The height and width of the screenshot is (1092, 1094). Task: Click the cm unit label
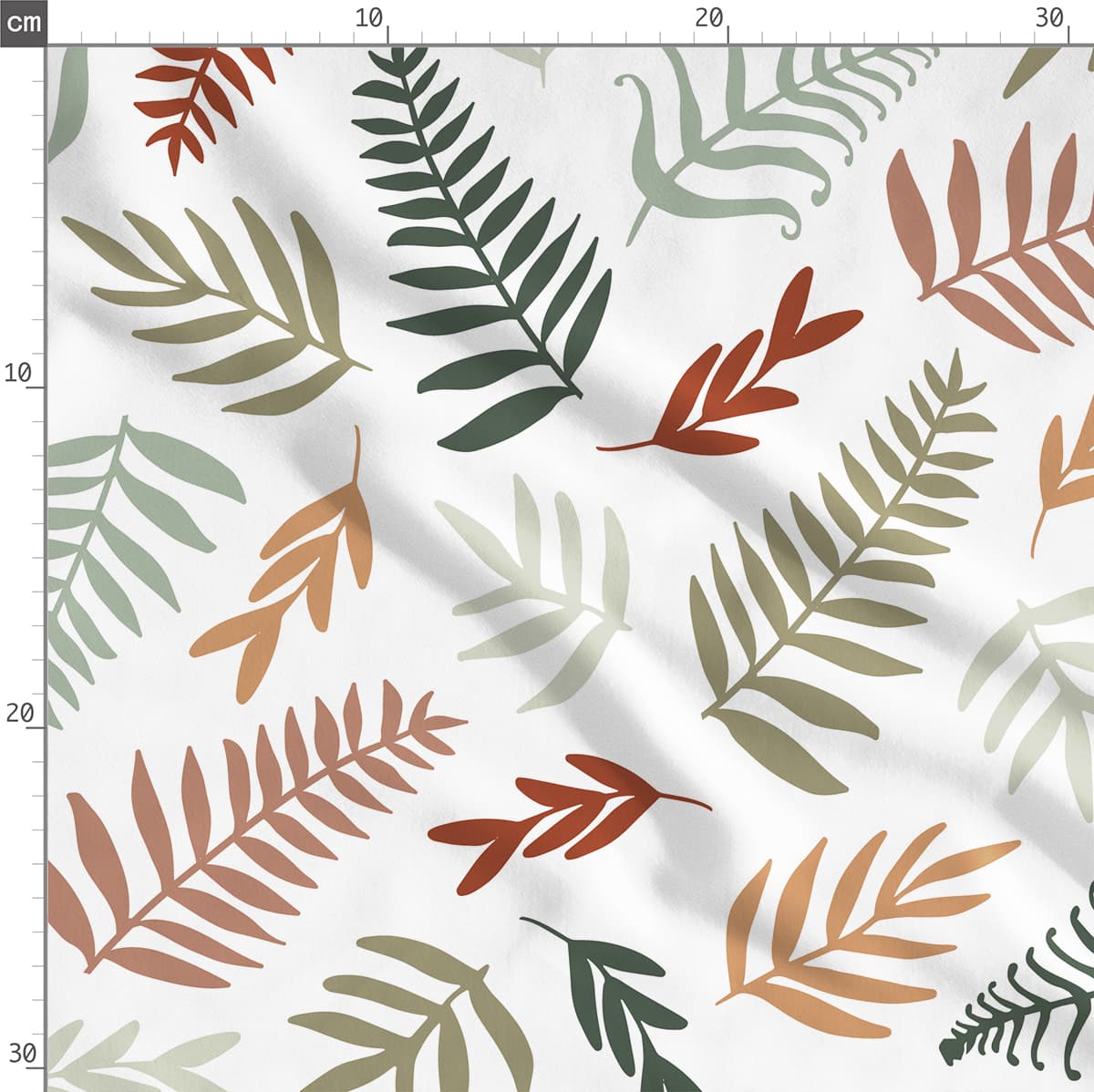[x=23, y=22]
